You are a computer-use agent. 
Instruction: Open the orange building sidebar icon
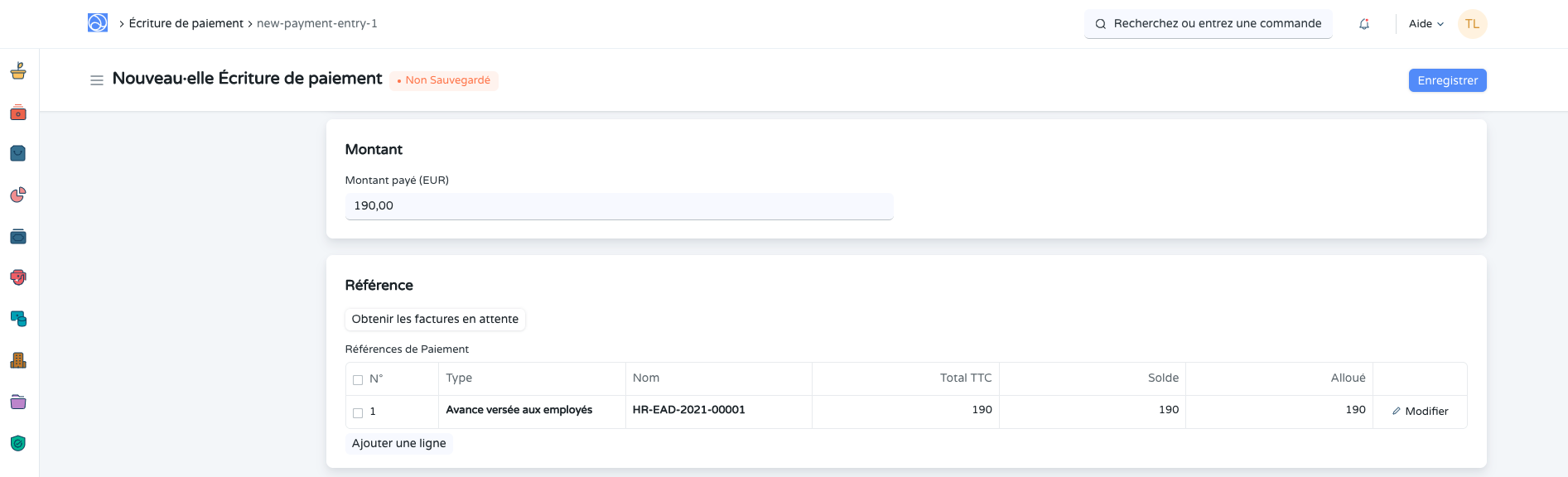(18, 360)
